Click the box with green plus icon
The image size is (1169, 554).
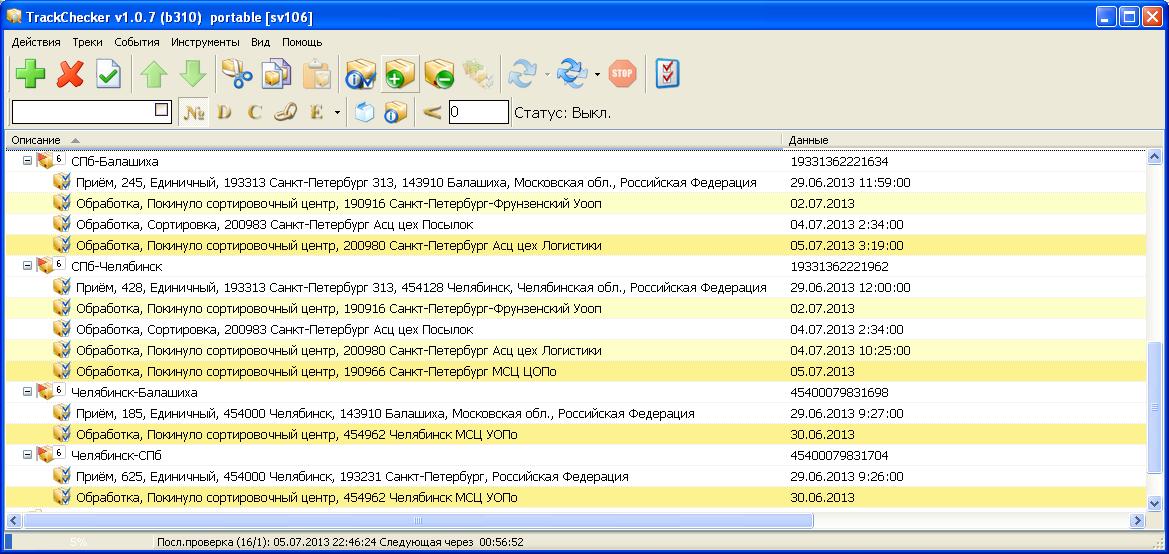tap(399, 74)
